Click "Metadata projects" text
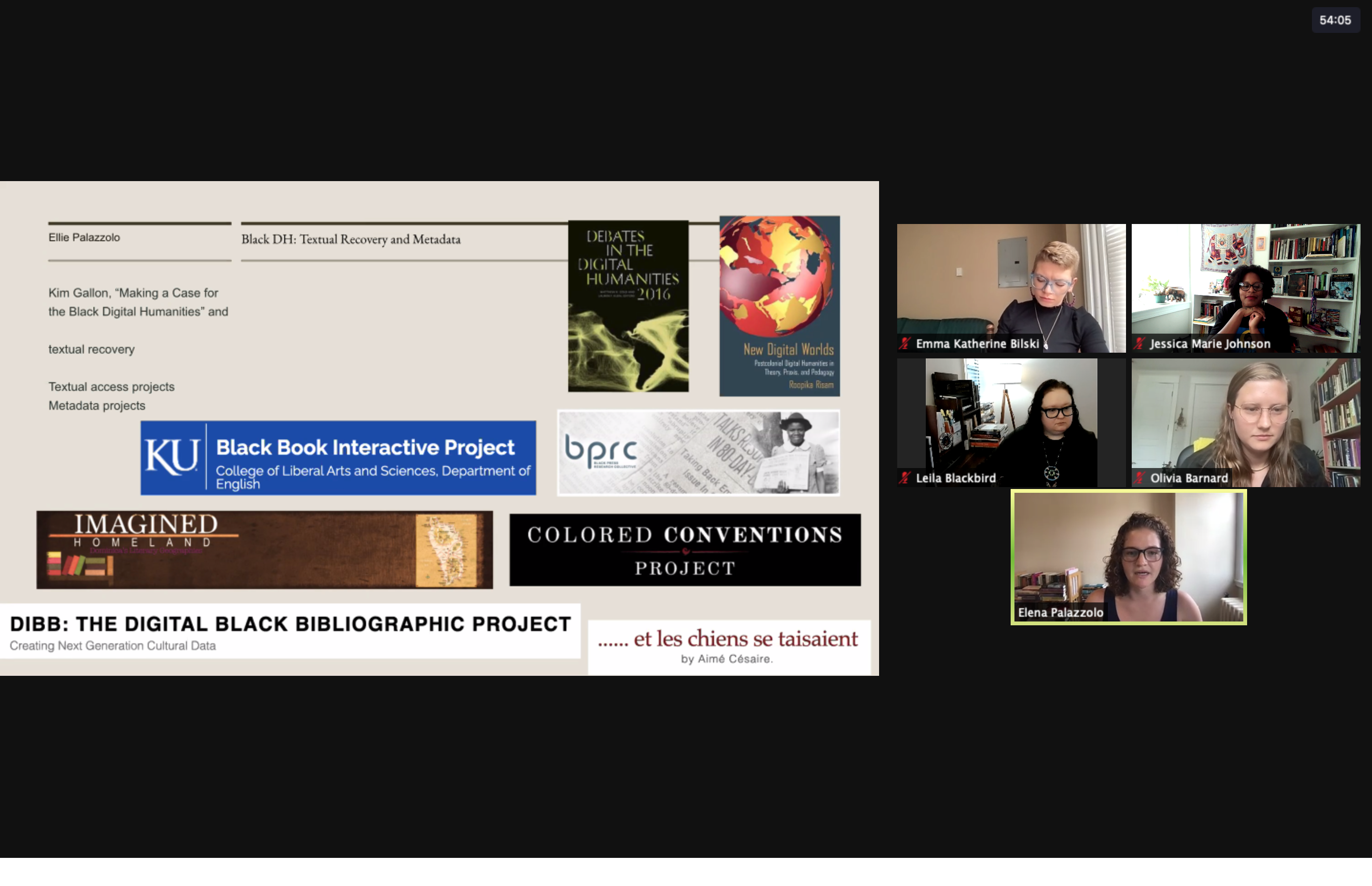 coord(97,406)
